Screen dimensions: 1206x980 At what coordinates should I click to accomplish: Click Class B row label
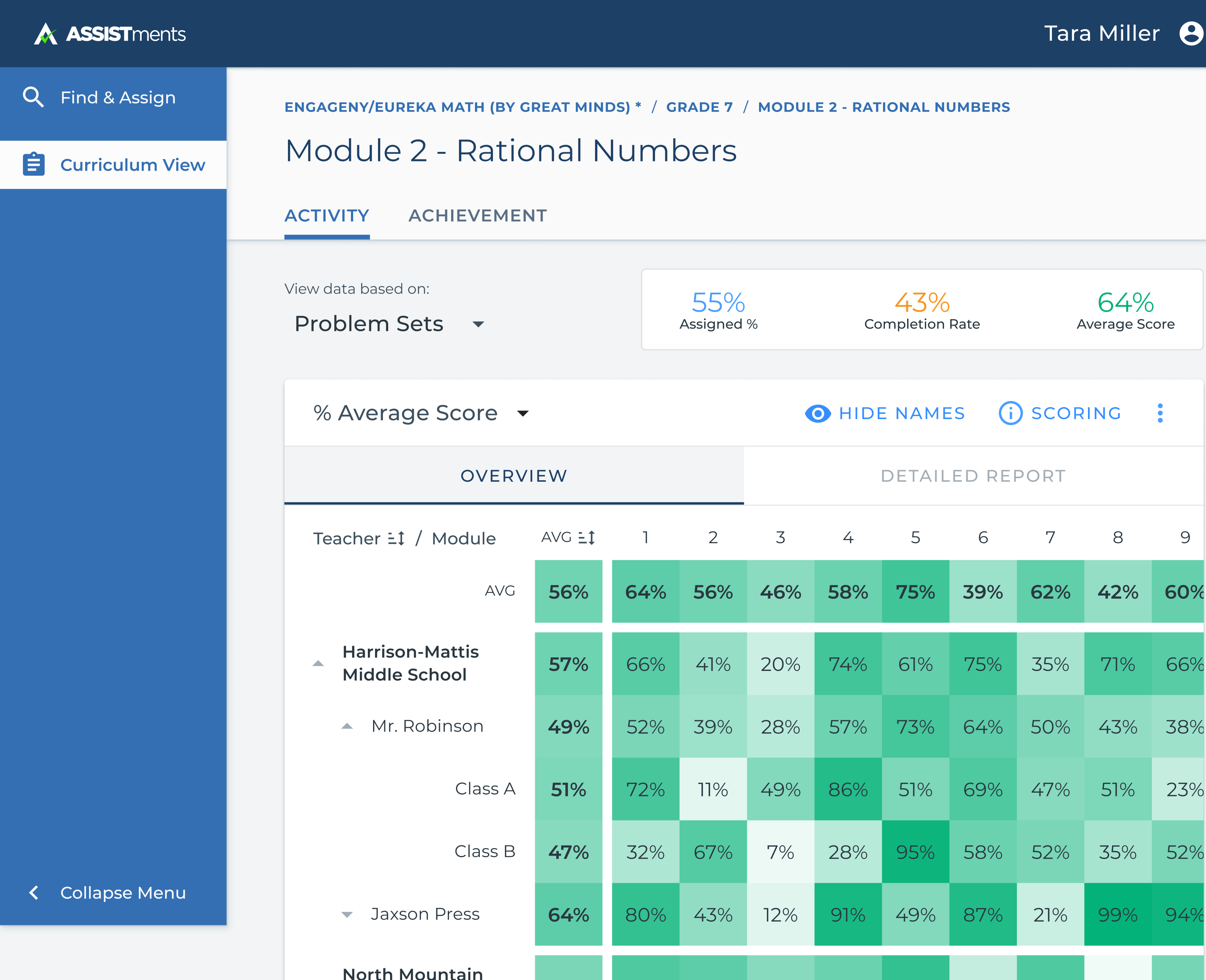pyautogui.click(x=485, y=851)
